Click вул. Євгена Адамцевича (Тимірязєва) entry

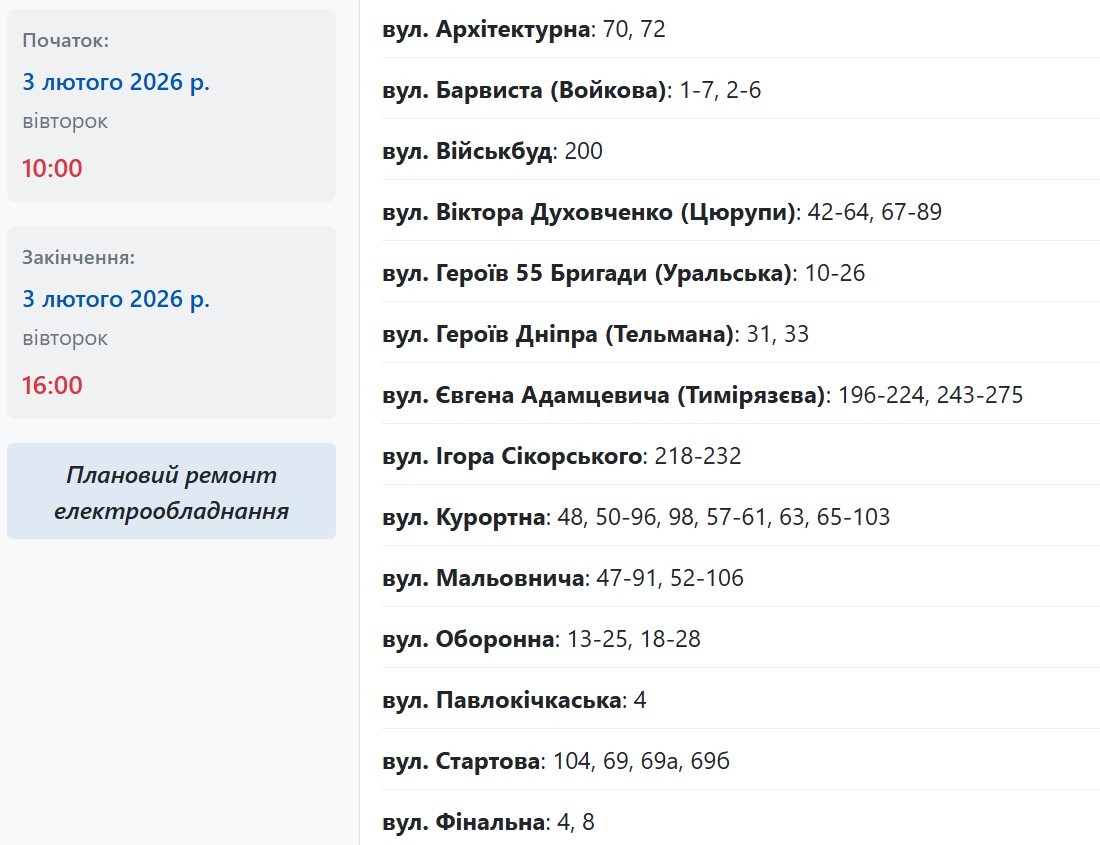pyautogui.click(x=702, y=396)
